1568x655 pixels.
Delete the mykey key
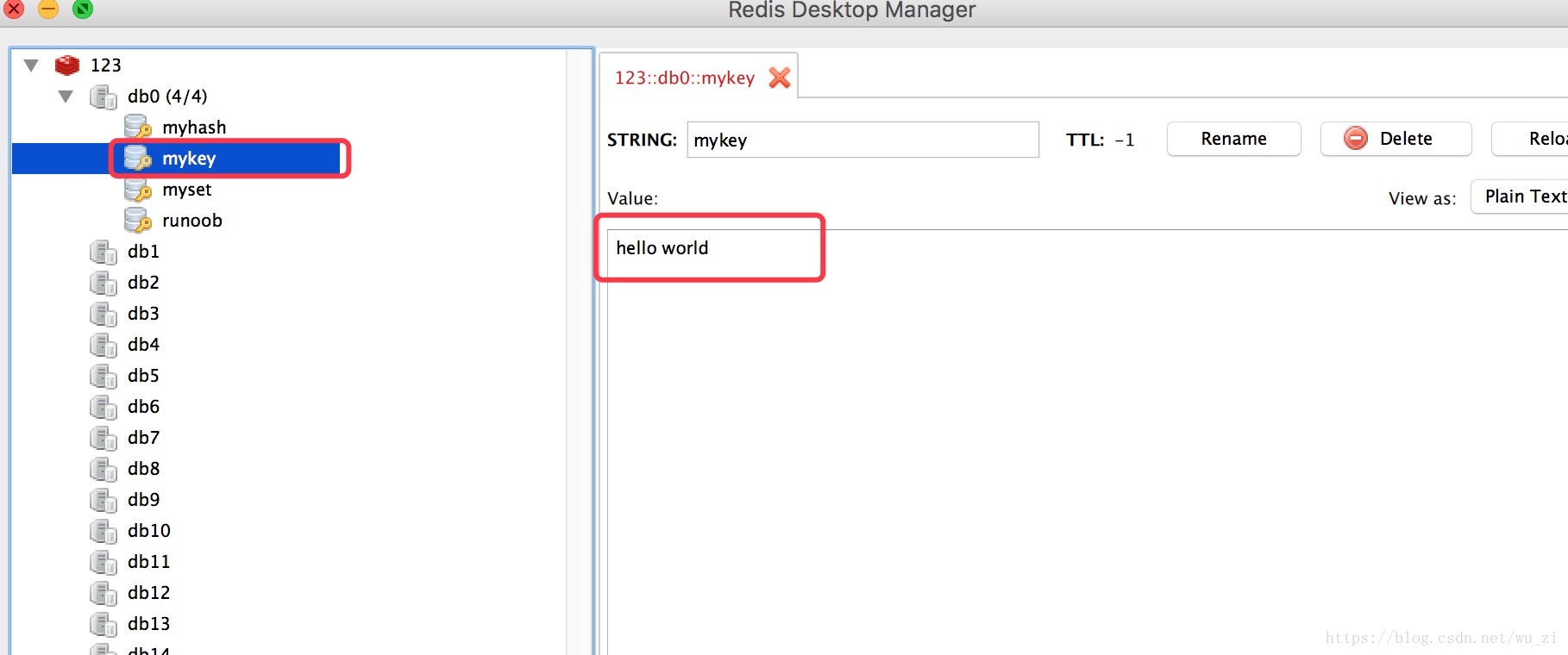click(x=1396, y=139)
